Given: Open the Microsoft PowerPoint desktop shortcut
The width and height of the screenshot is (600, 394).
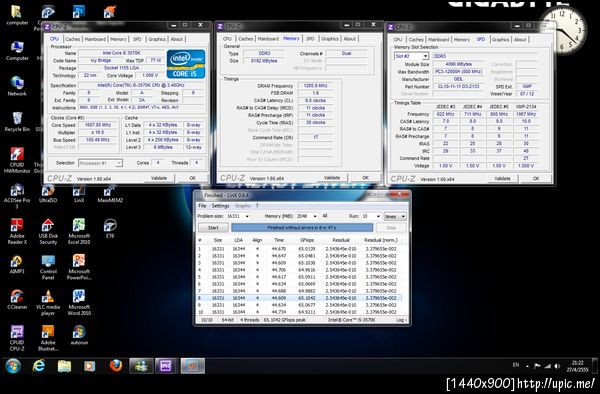Looking at the screenshot, I should pyautogui.click(x=79, y=267).
